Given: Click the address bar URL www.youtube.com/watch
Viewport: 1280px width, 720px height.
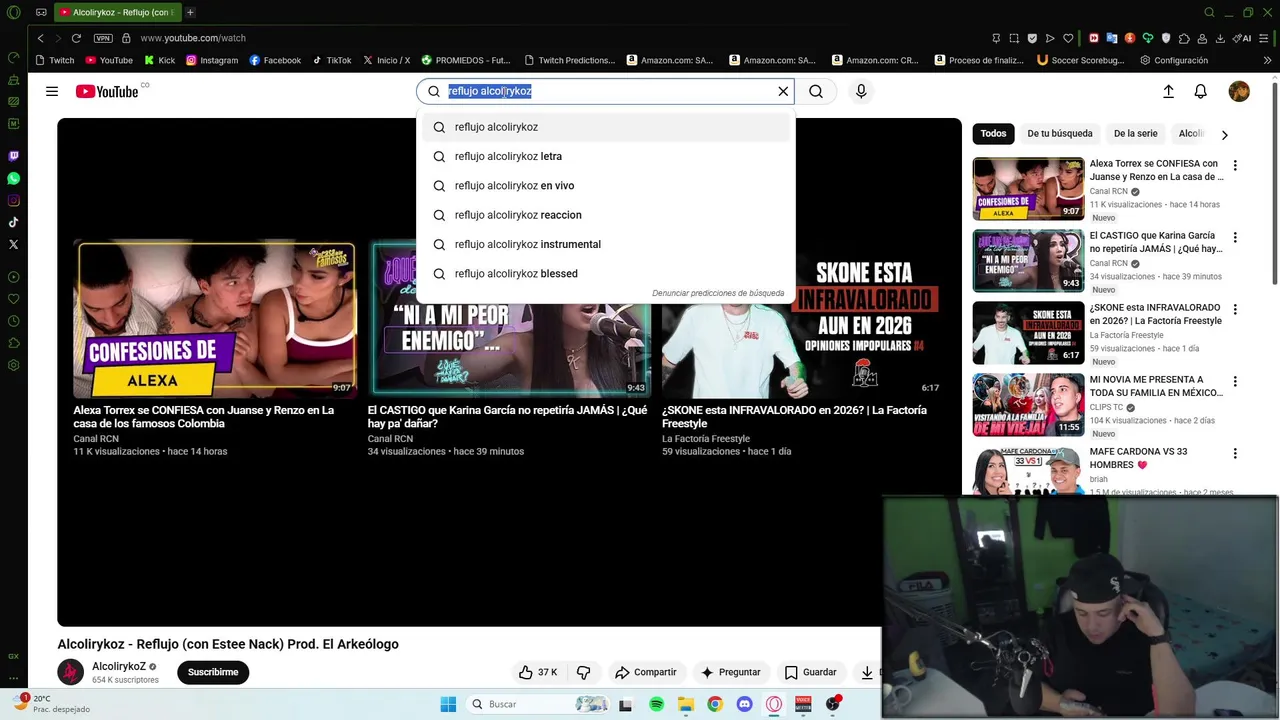Looking at the screenshot, I should [193, 38].
